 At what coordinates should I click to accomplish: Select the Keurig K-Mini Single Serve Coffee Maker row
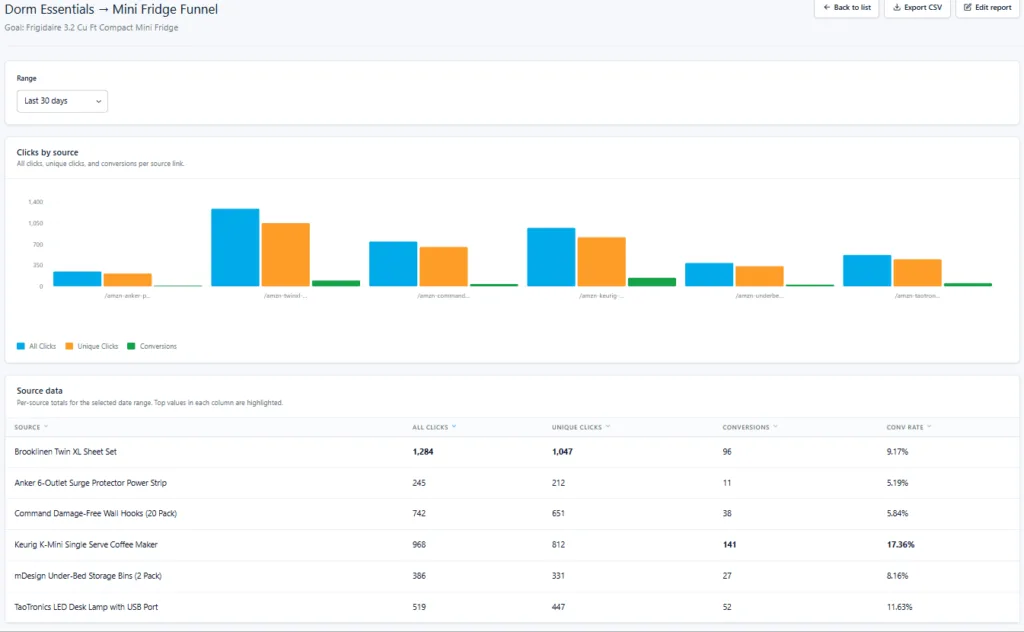click(512, 545)
